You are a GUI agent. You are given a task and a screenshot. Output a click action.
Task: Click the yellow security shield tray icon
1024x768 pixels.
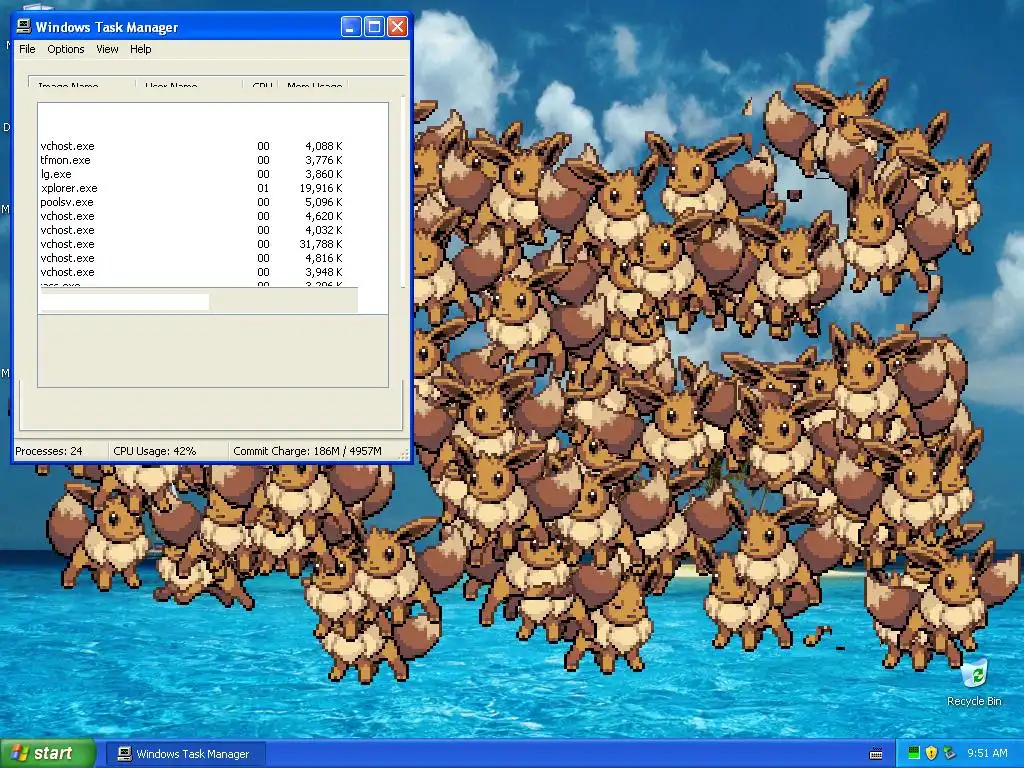931,753
